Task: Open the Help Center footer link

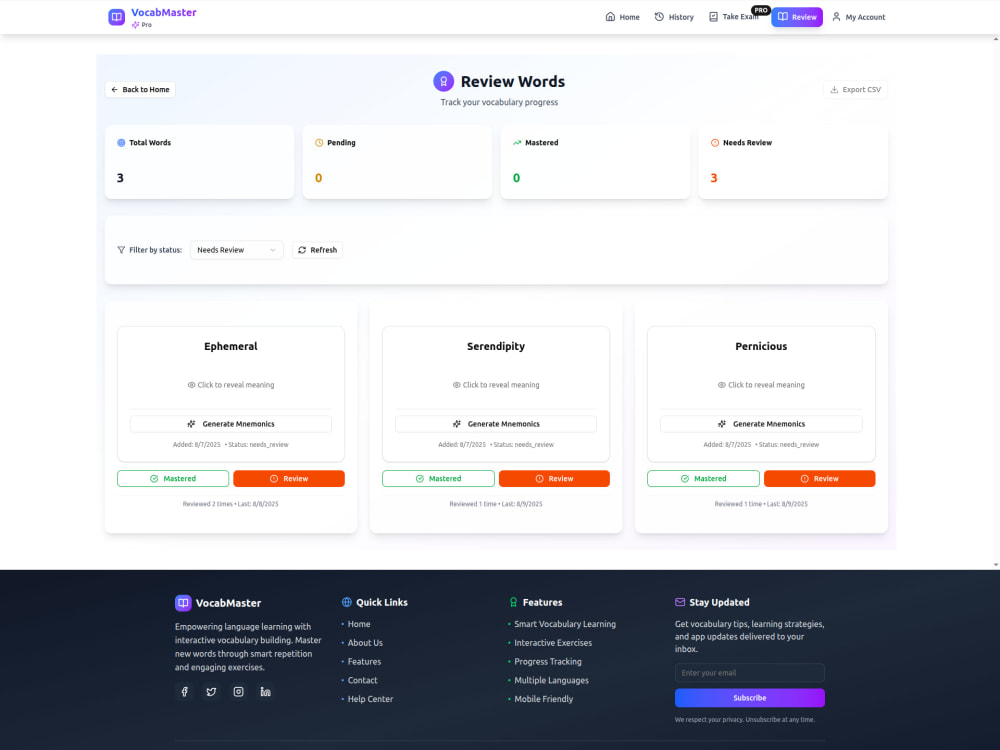Action: [x=370, y=699]
